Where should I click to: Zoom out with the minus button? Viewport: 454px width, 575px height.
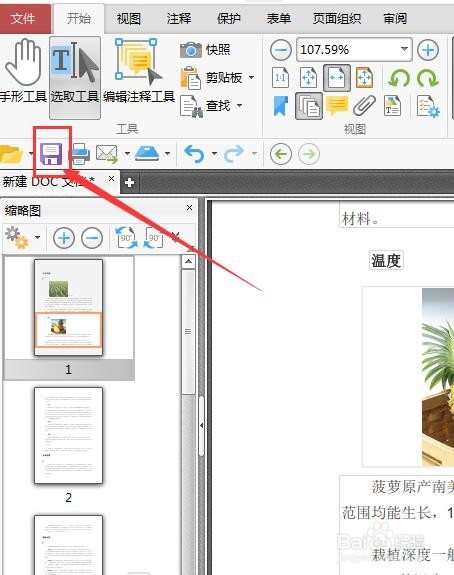(281, 50)
